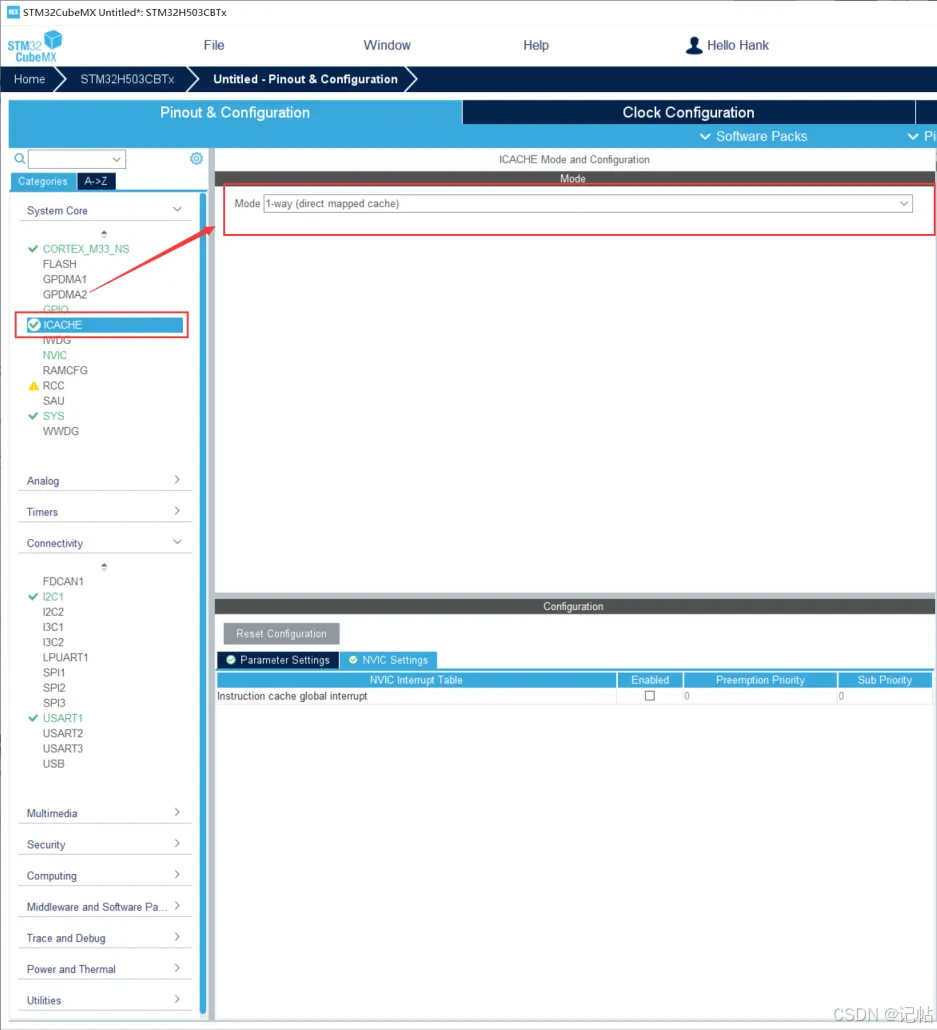
Task: Select SAU peripheral
Action: (53, 401)
